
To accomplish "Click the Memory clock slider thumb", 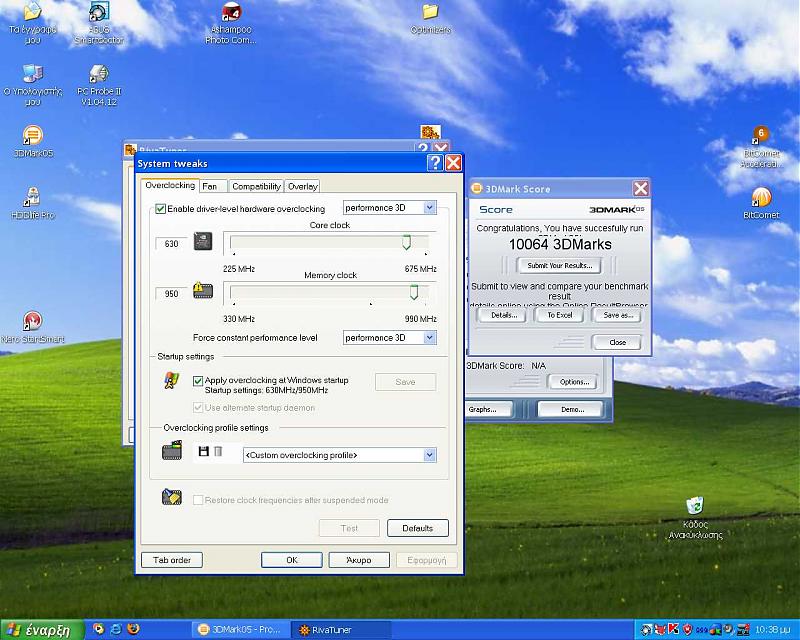I will click(414, 292).
